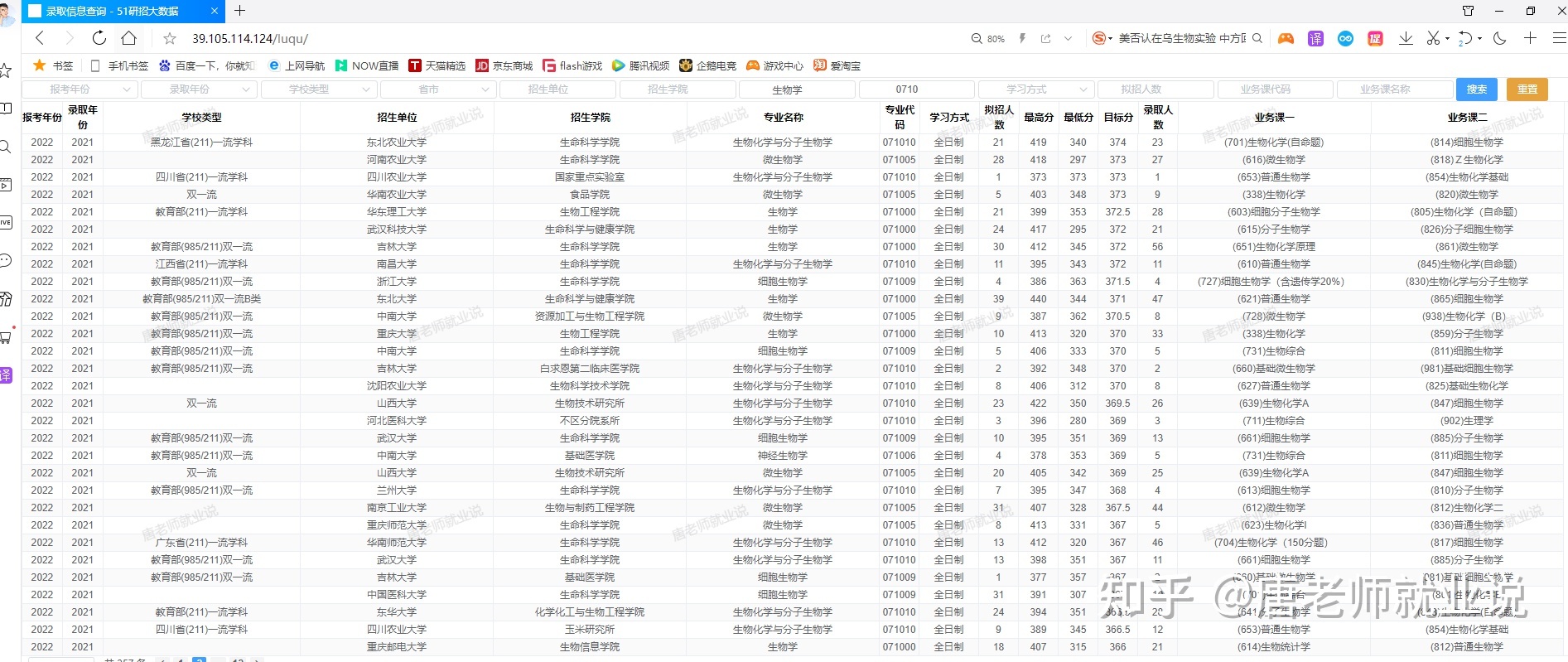Expand the 学校类型 dropdown filter
1568x662 pixels.
coord(319,89)
